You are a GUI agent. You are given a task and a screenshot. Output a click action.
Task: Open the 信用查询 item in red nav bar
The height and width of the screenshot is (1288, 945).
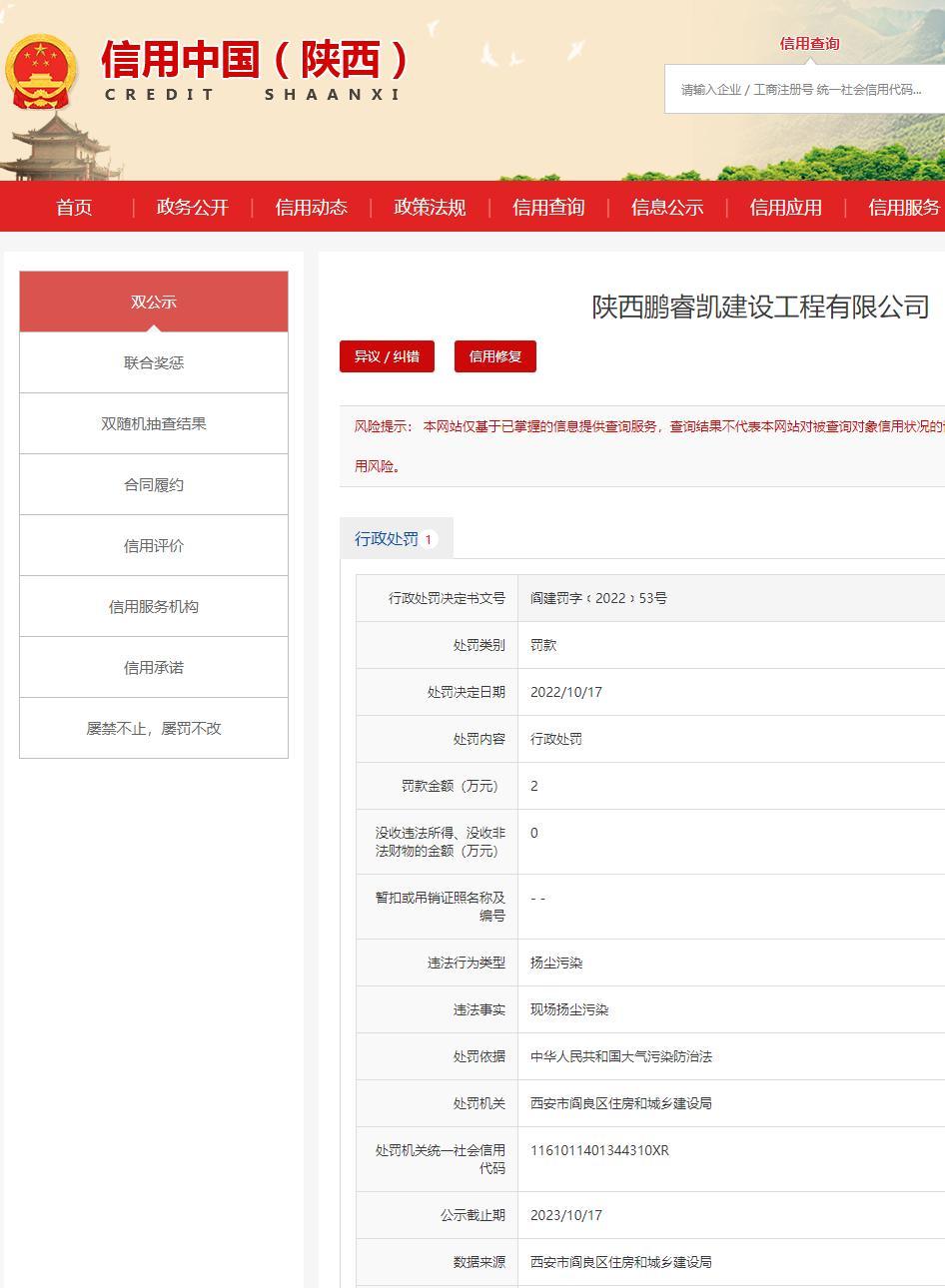tap(548, 207)
